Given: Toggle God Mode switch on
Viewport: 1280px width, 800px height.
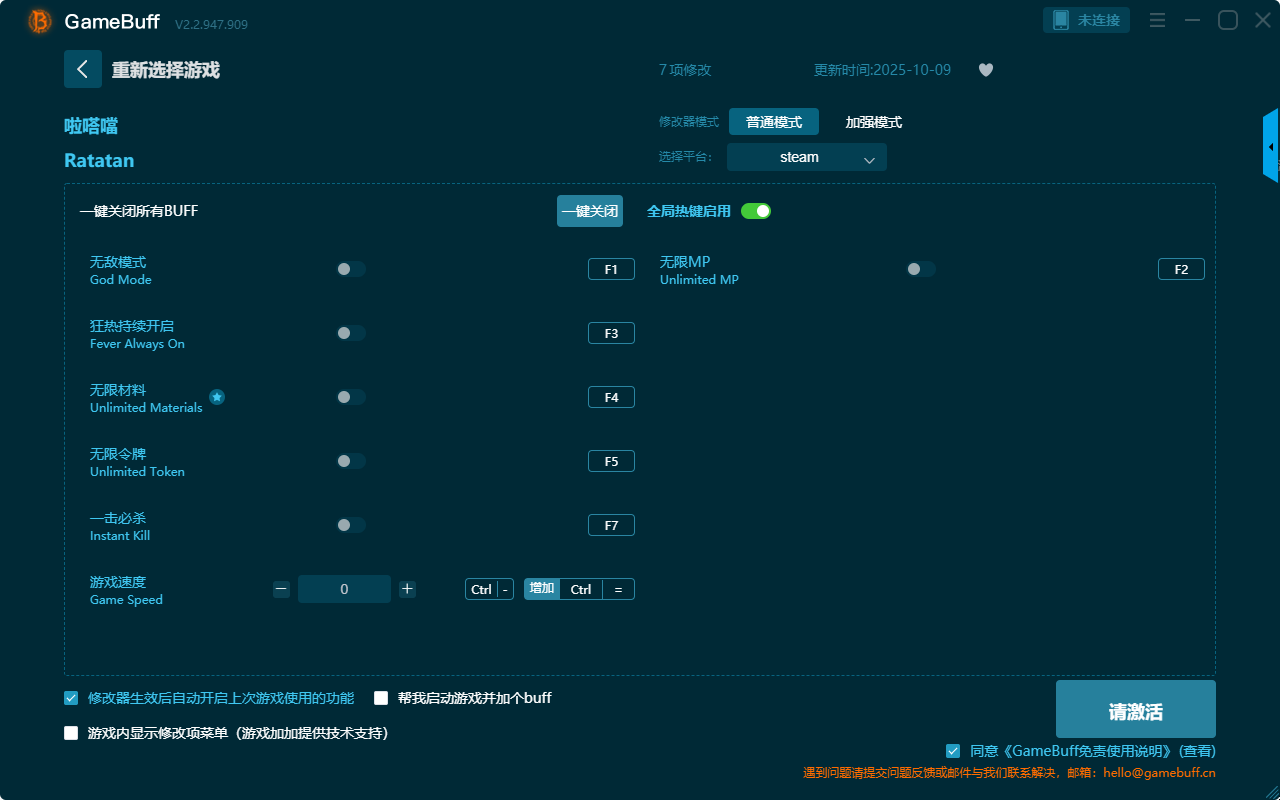Looking at the screenshot, I should click(351, 269).
